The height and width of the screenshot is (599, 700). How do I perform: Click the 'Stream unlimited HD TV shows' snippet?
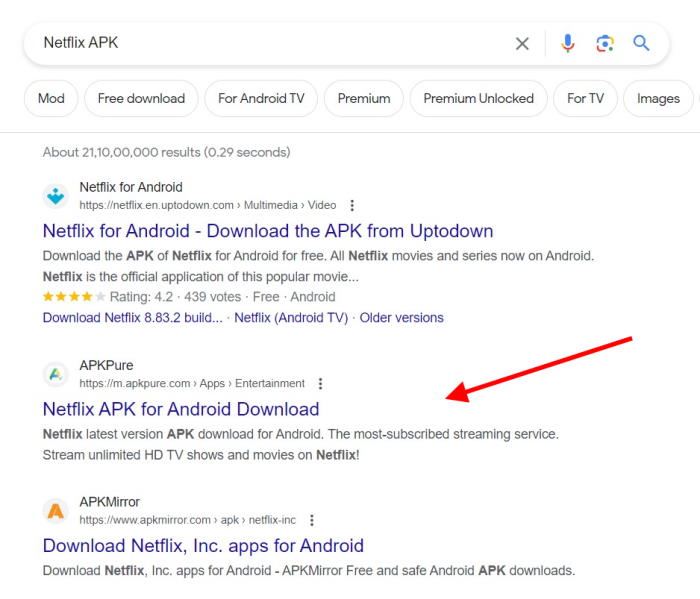coord(201,455)
